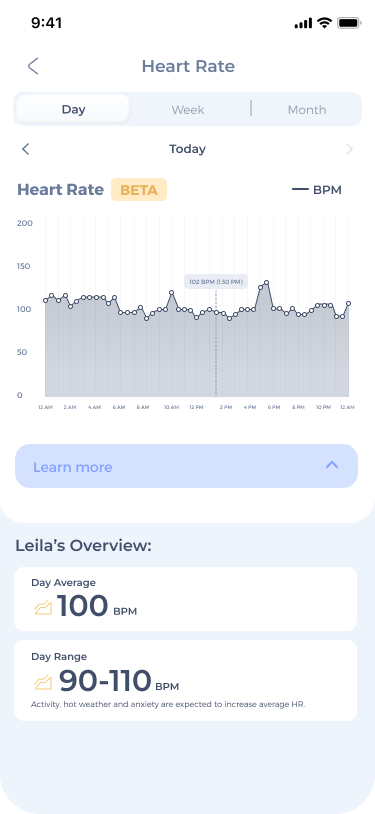
Task: Tap the trend icon beside Day Range
Action: (43, 682)
